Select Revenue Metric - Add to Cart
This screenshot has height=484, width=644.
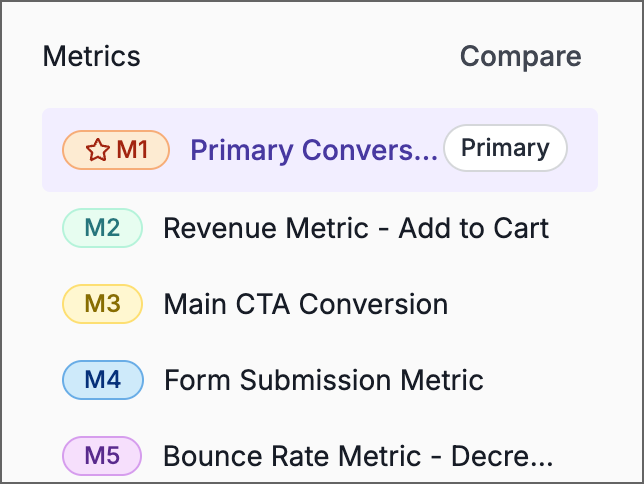356,228
